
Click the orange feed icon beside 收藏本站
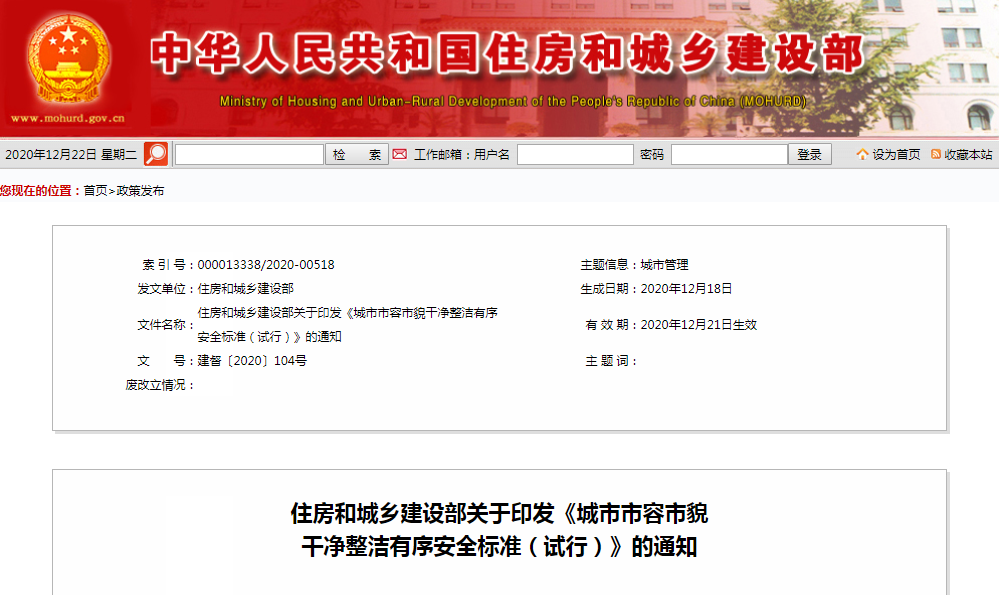click(x=936, y=154)
